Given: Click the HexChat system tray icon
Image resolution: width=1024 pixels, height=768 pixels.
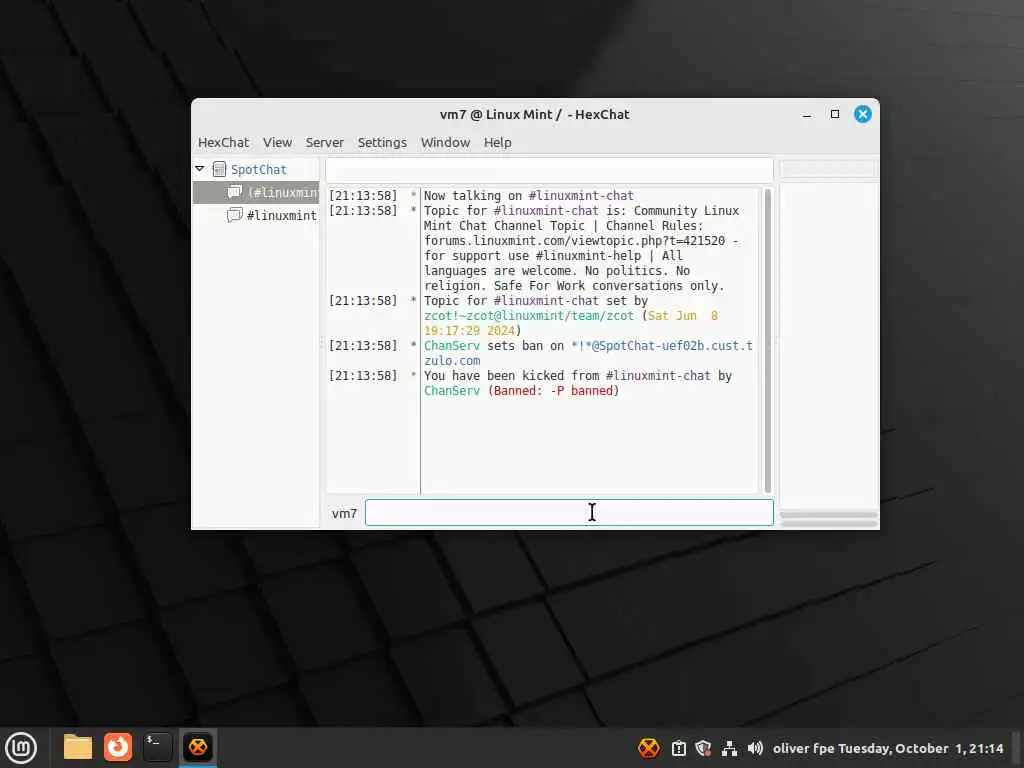Looking at the screenshot, I should point(648,748).
